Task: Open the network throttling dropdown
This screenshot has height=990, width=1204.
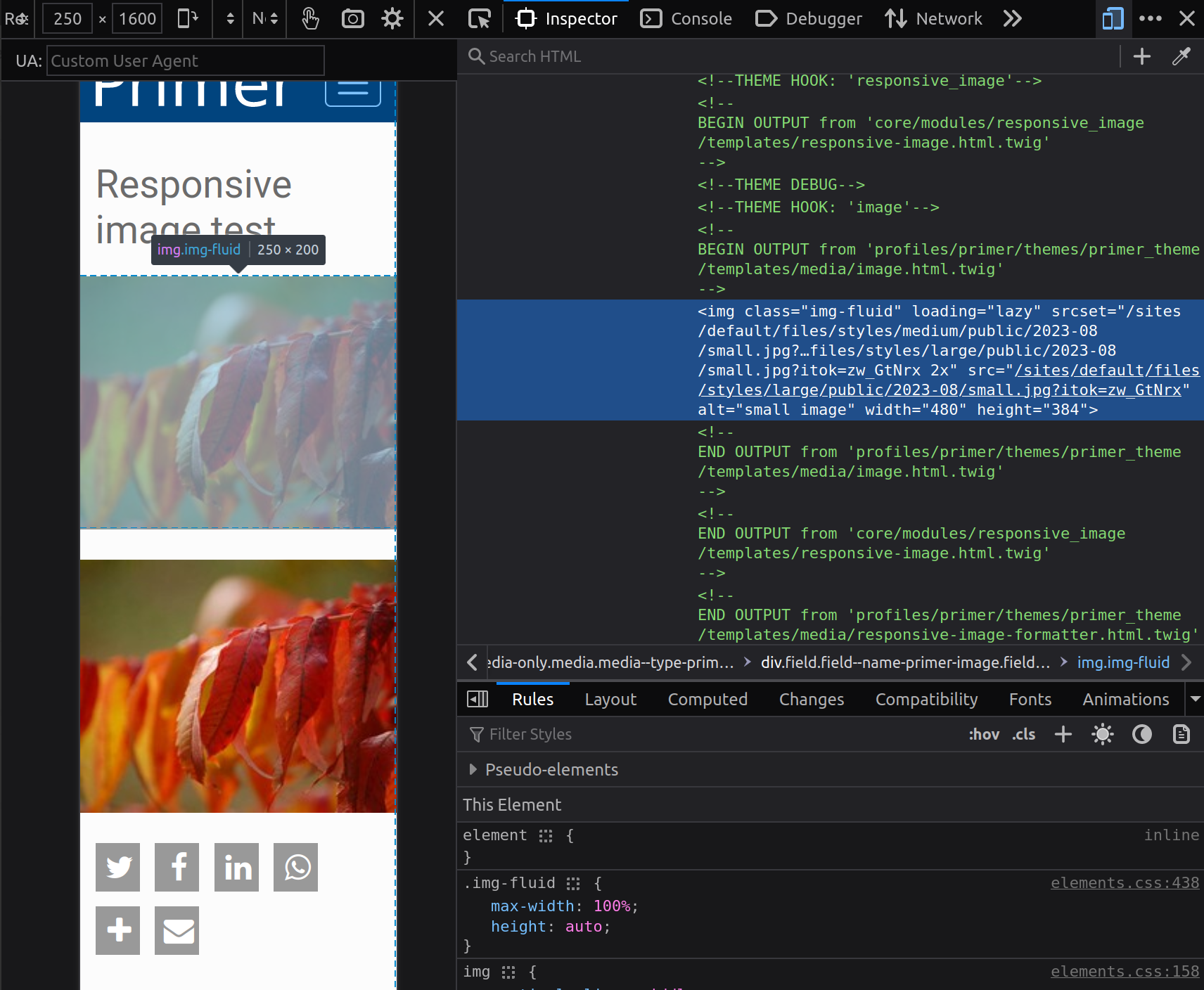Action: tap(264, 19)
